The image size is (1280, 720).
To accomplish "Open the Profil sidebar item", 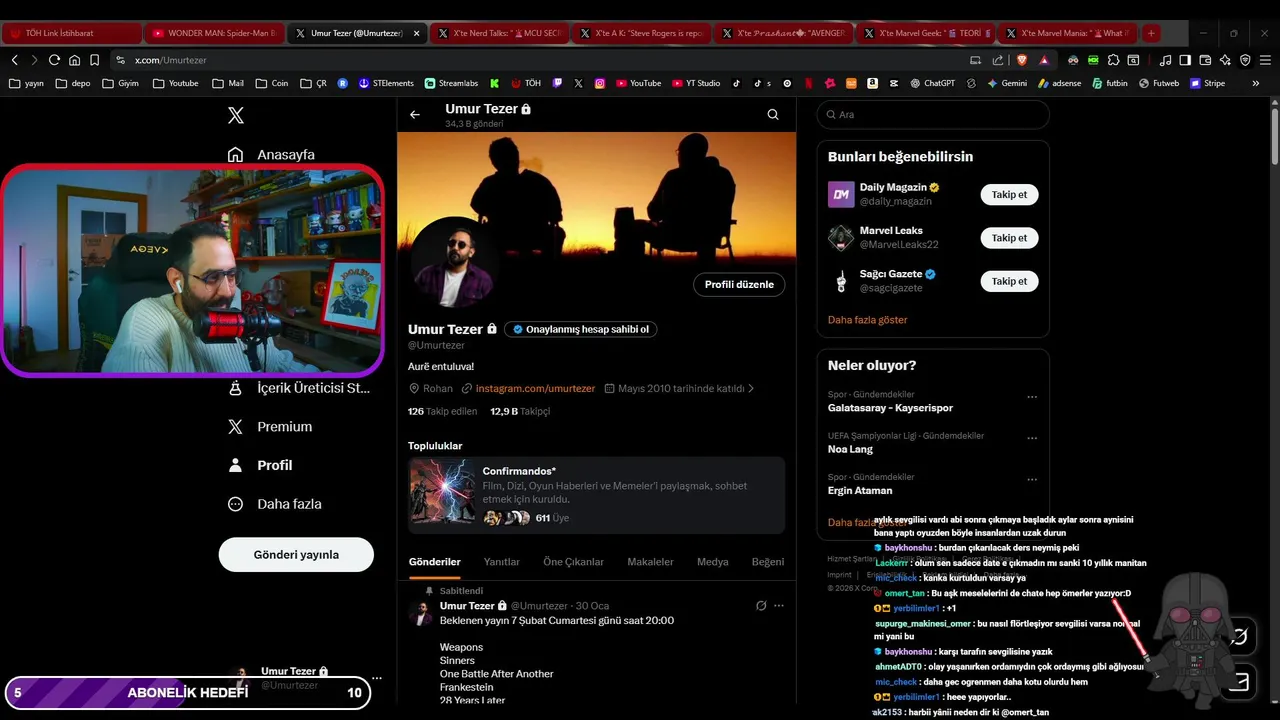I will click(260, 465).
